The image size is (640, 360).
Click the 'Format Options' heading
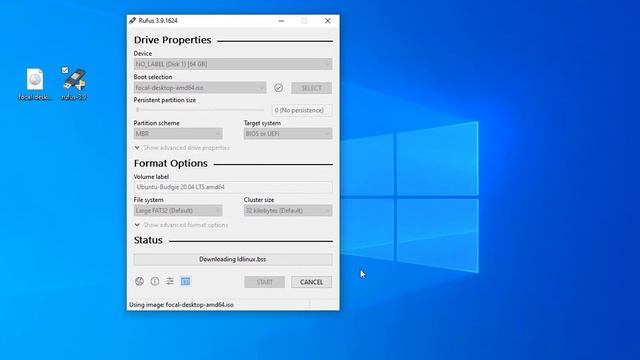click(x=171, y=163)
